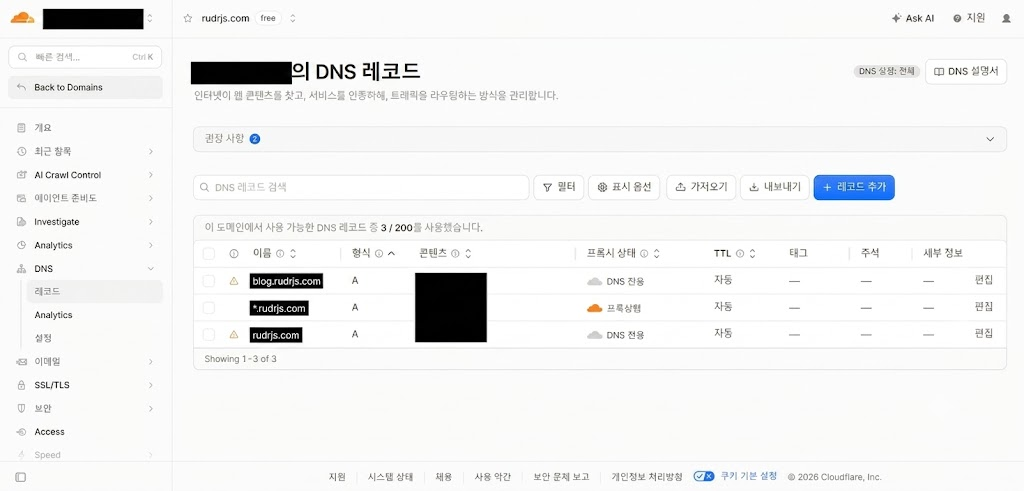Expand the SSL/TLS menu
The image size is (1024, 491).
(x=150, y=385)
